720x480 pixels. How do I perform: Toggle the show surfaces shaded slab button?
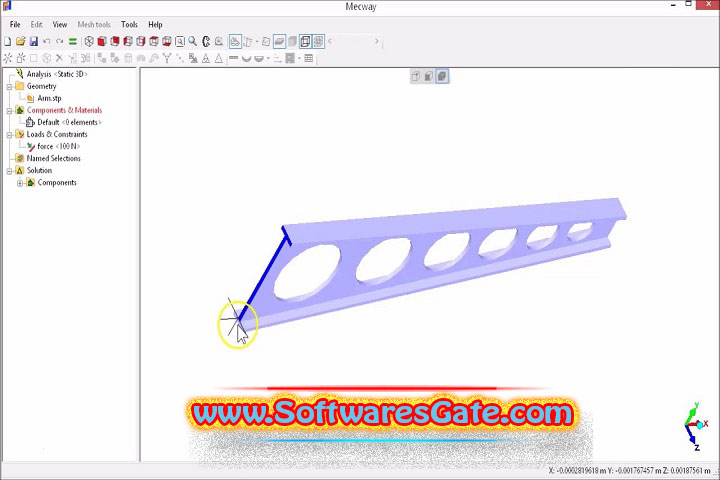(279, 42)
